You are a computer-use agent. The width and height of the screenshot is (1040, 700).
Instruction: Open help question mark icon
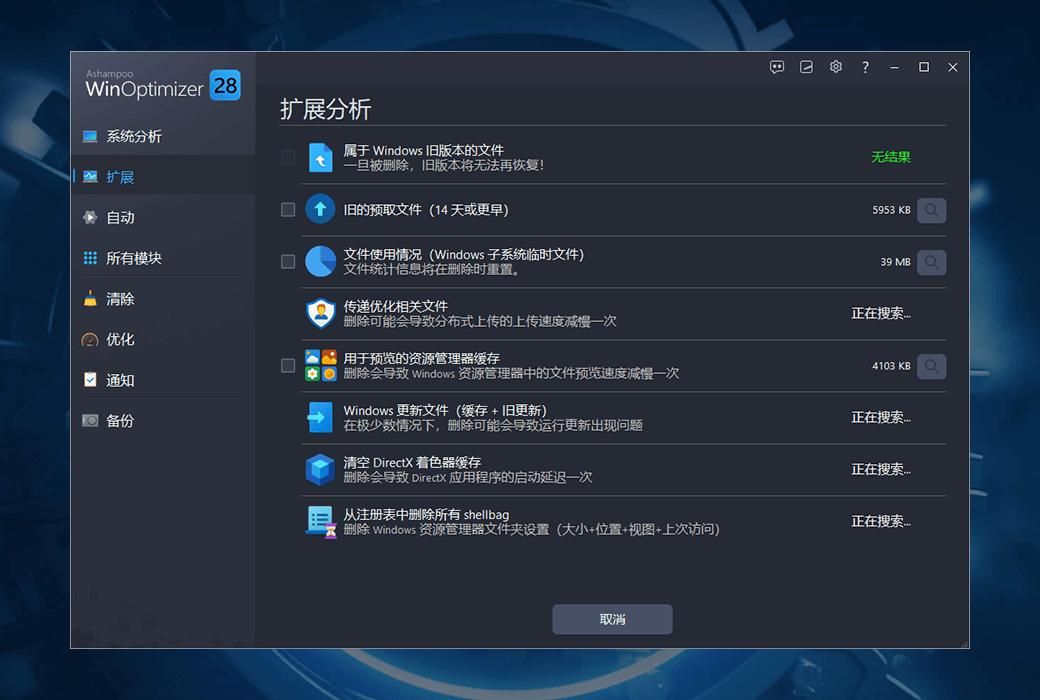pyautogui.click(x=865, y=67)
